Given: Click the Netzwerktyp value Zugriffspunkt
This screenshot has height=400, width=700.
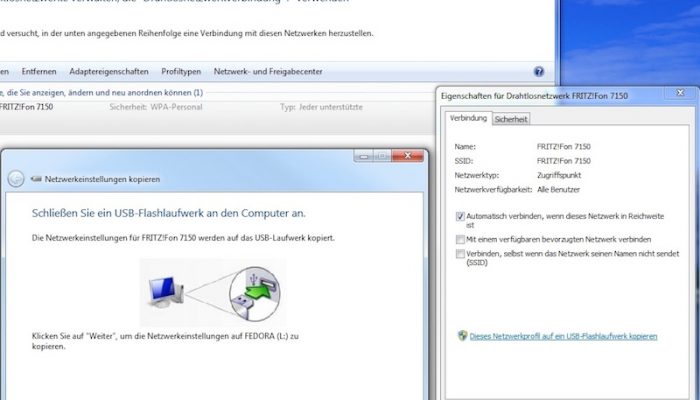Looking at the screenshot, I should coord(559,175).
